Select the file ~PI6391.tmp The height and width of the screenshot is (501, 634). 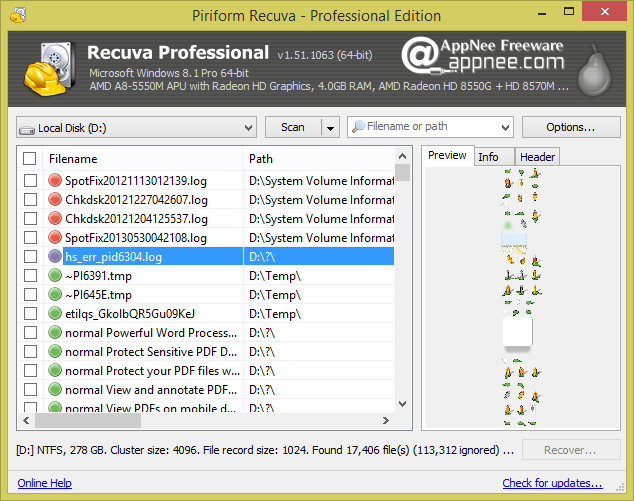98,276
